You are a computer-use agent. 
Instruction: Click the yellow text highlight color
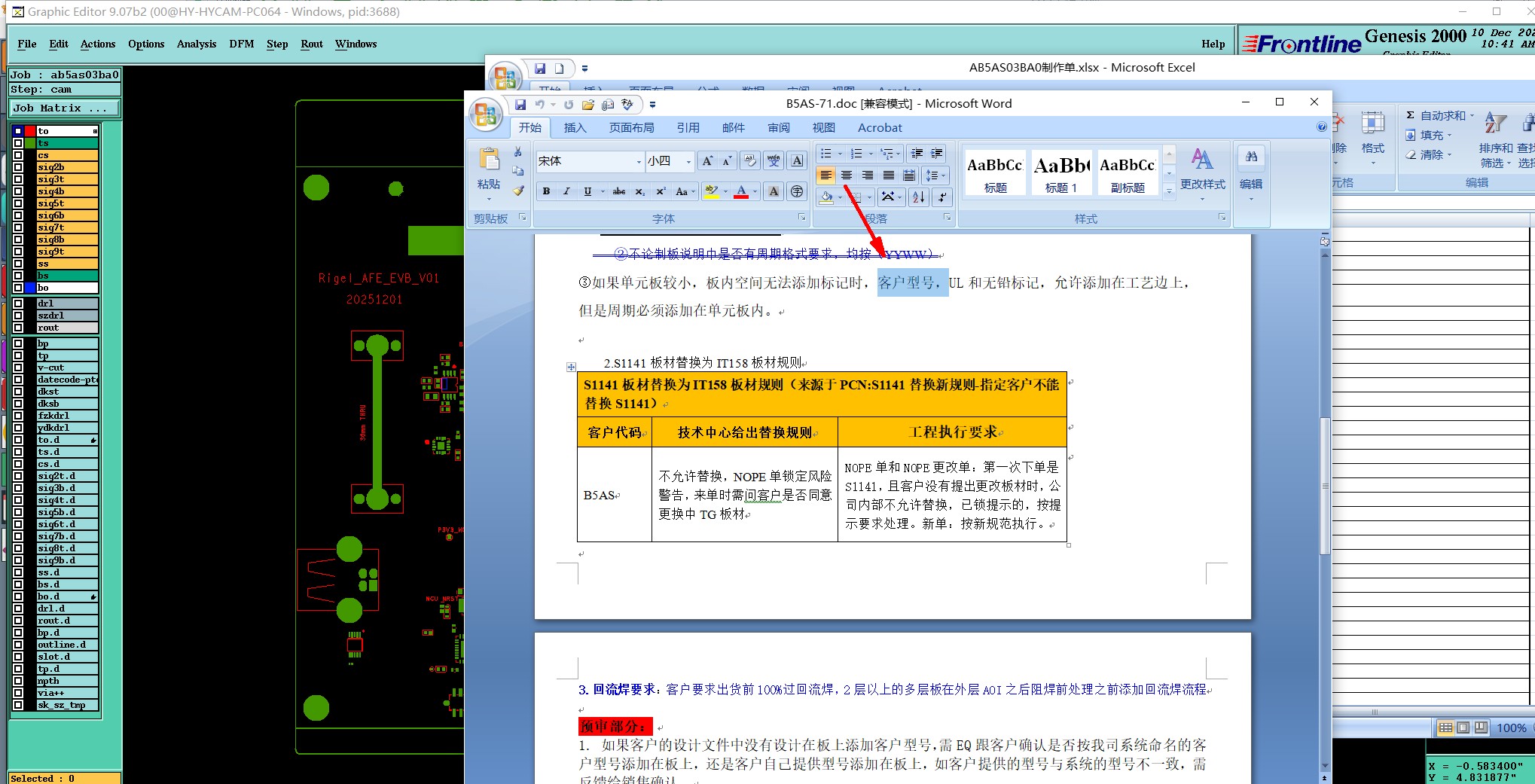click(712, 191)
